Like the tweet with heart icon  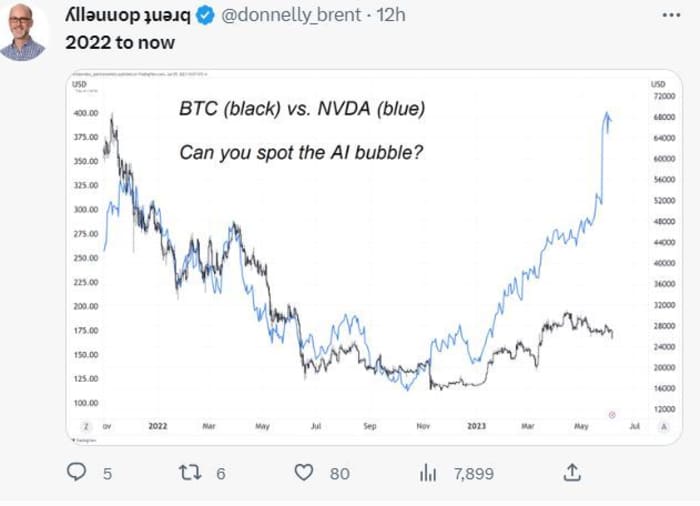click(304, 473)
